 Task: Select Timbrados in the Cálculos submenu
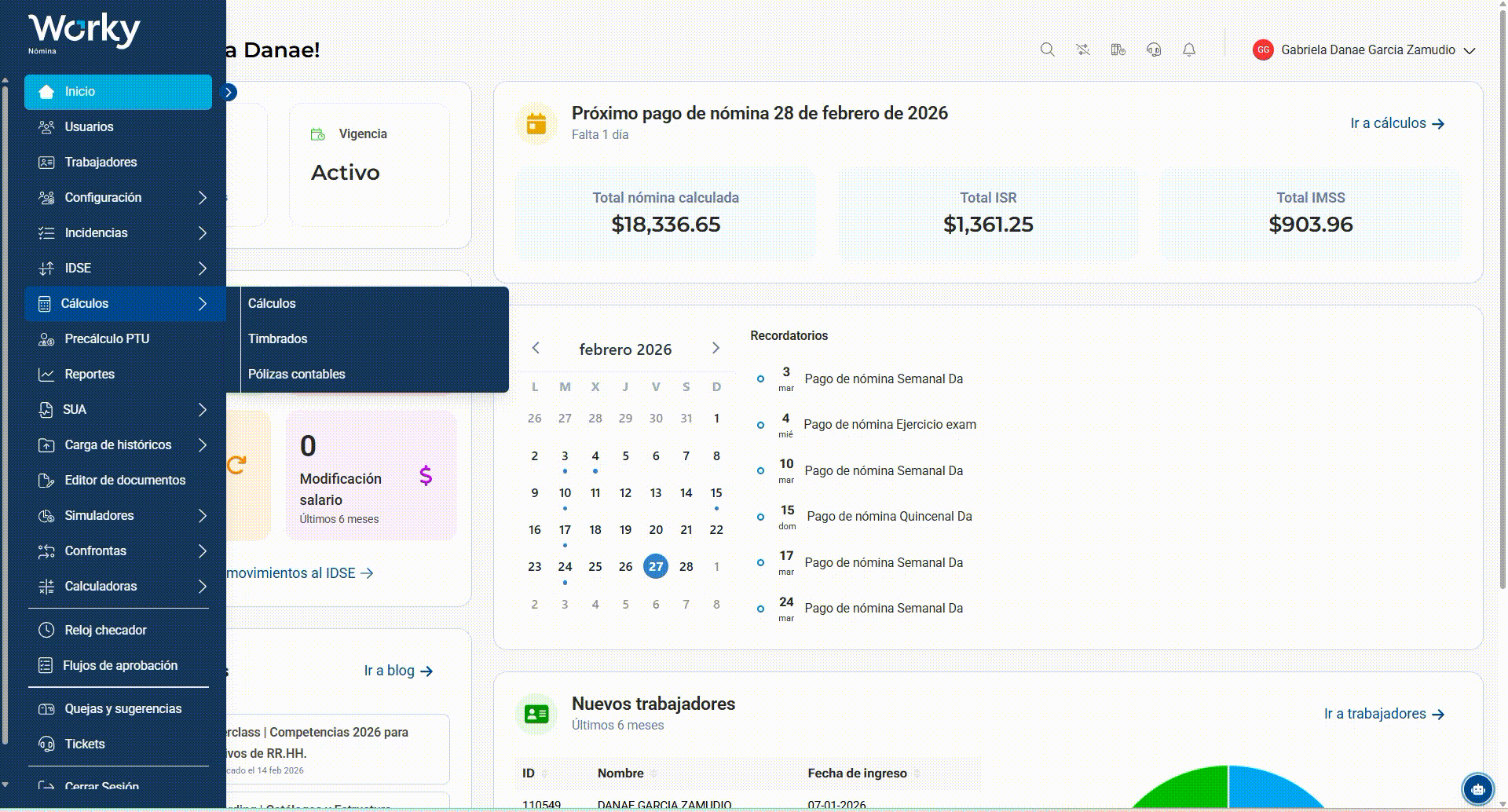click(277, 338)
